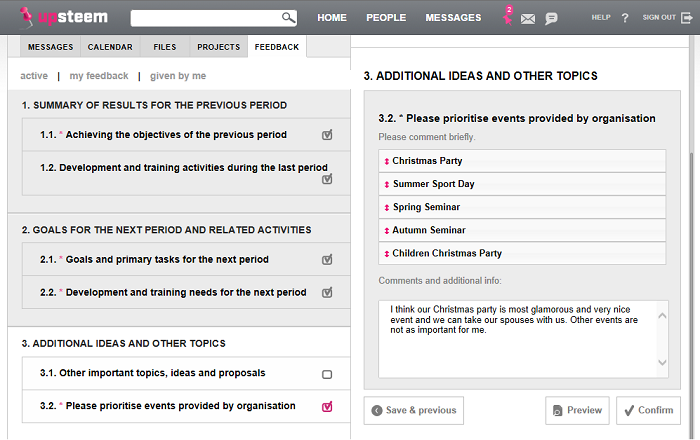Viewport: 700px width, 440px height.
Task: Toggle pink checkbox for item 3.2
Action: [327, 407]
